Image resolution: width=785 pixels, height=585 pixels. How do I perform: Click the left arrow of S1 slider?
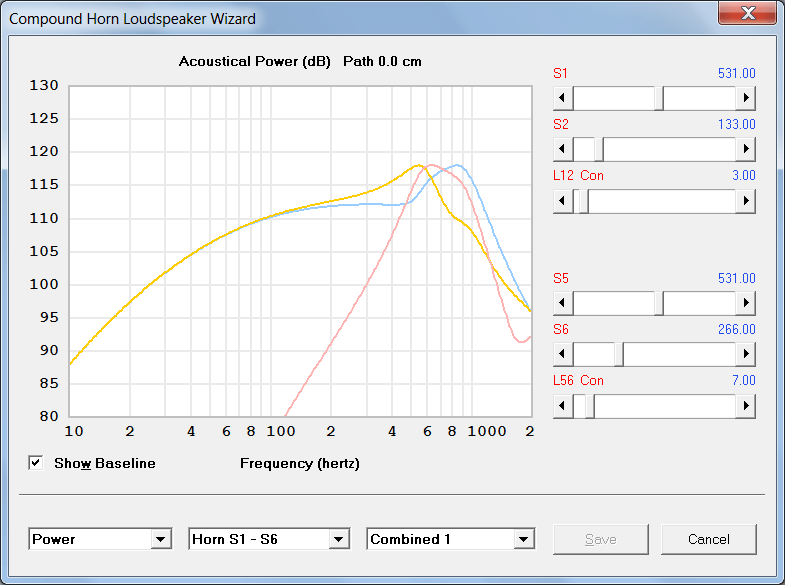pyautogui.click(x=563, y=98)
